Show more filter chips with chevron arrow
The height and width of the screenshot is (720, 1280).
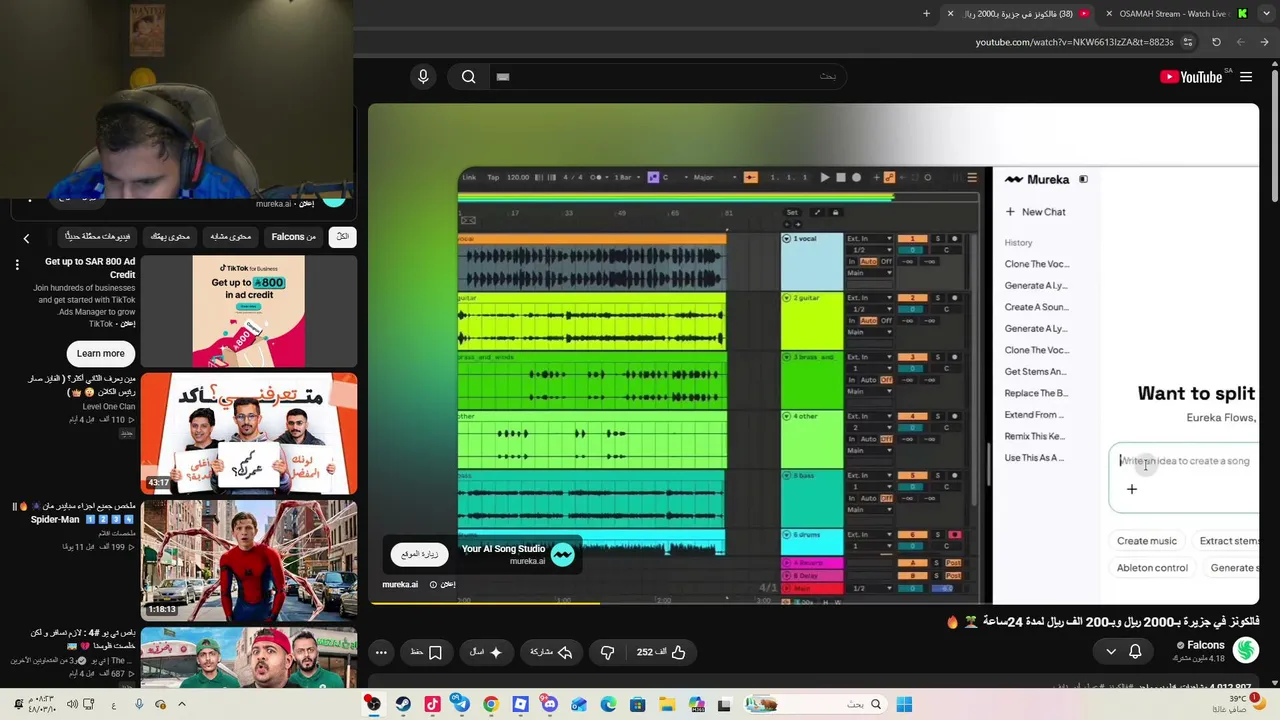click(x=26, y=238)
